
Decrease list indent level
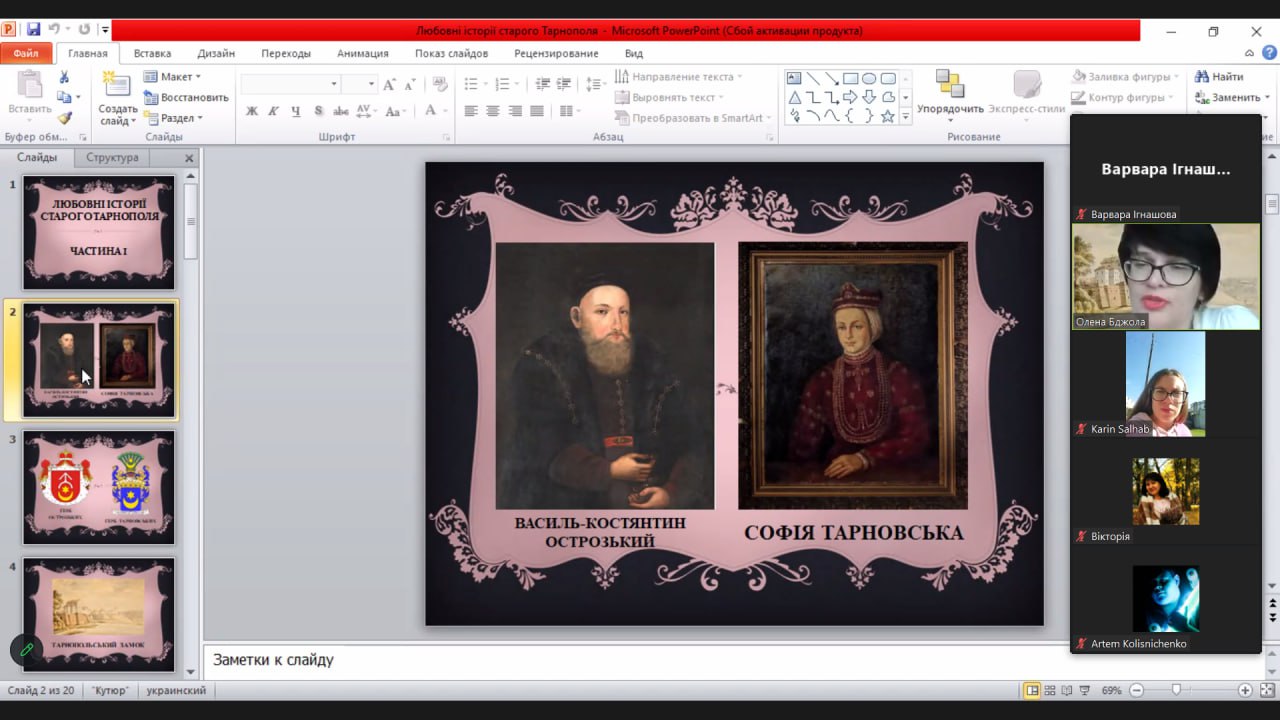[x=543, y=84]
